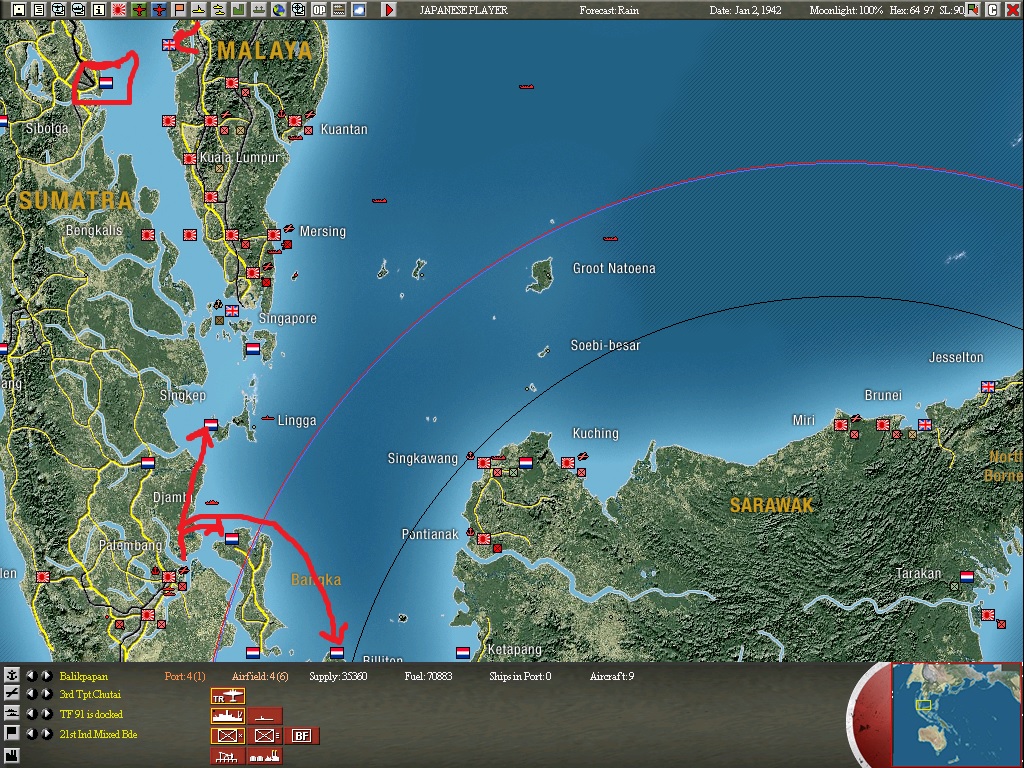Click the aircraft icon beside 3rd Tpt.Chutai

pos(11,694)
